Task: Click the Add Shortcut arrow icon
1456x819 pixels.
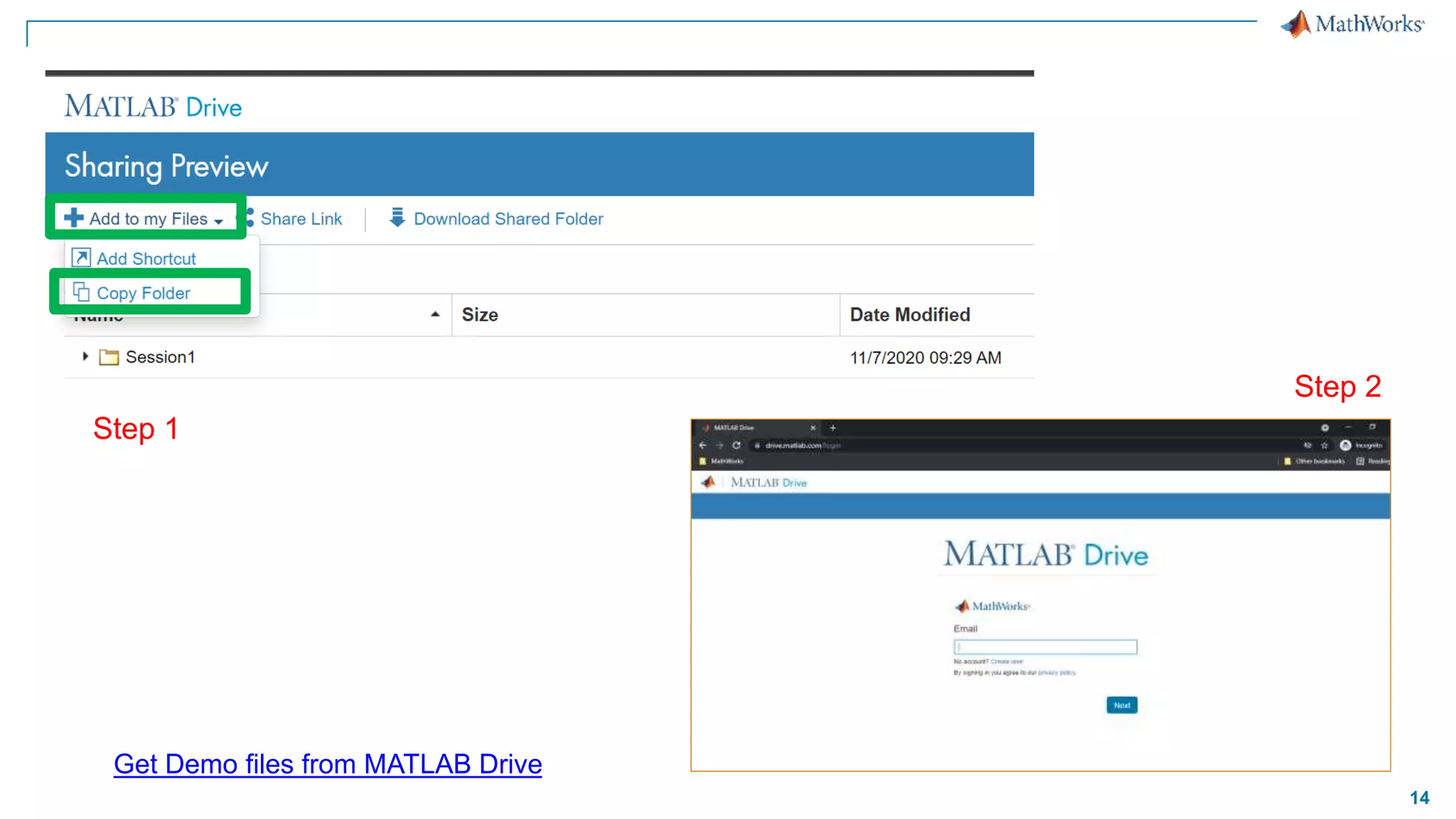Action: (x=81, y=257)
